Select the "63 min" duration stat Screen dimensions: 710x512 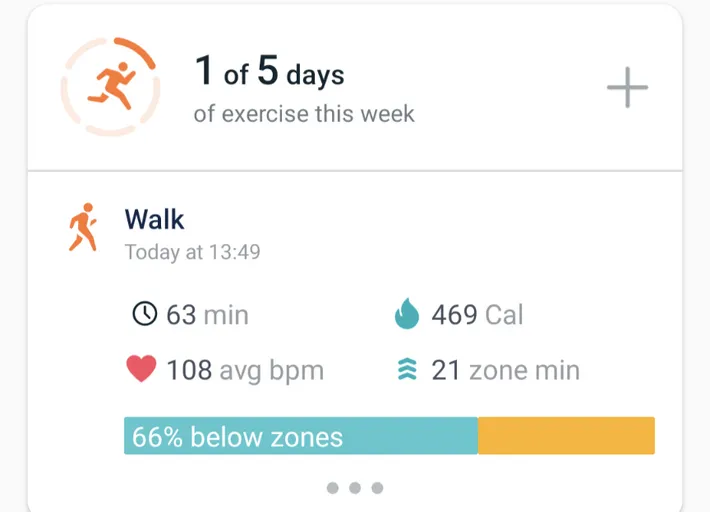pos(207,315)
